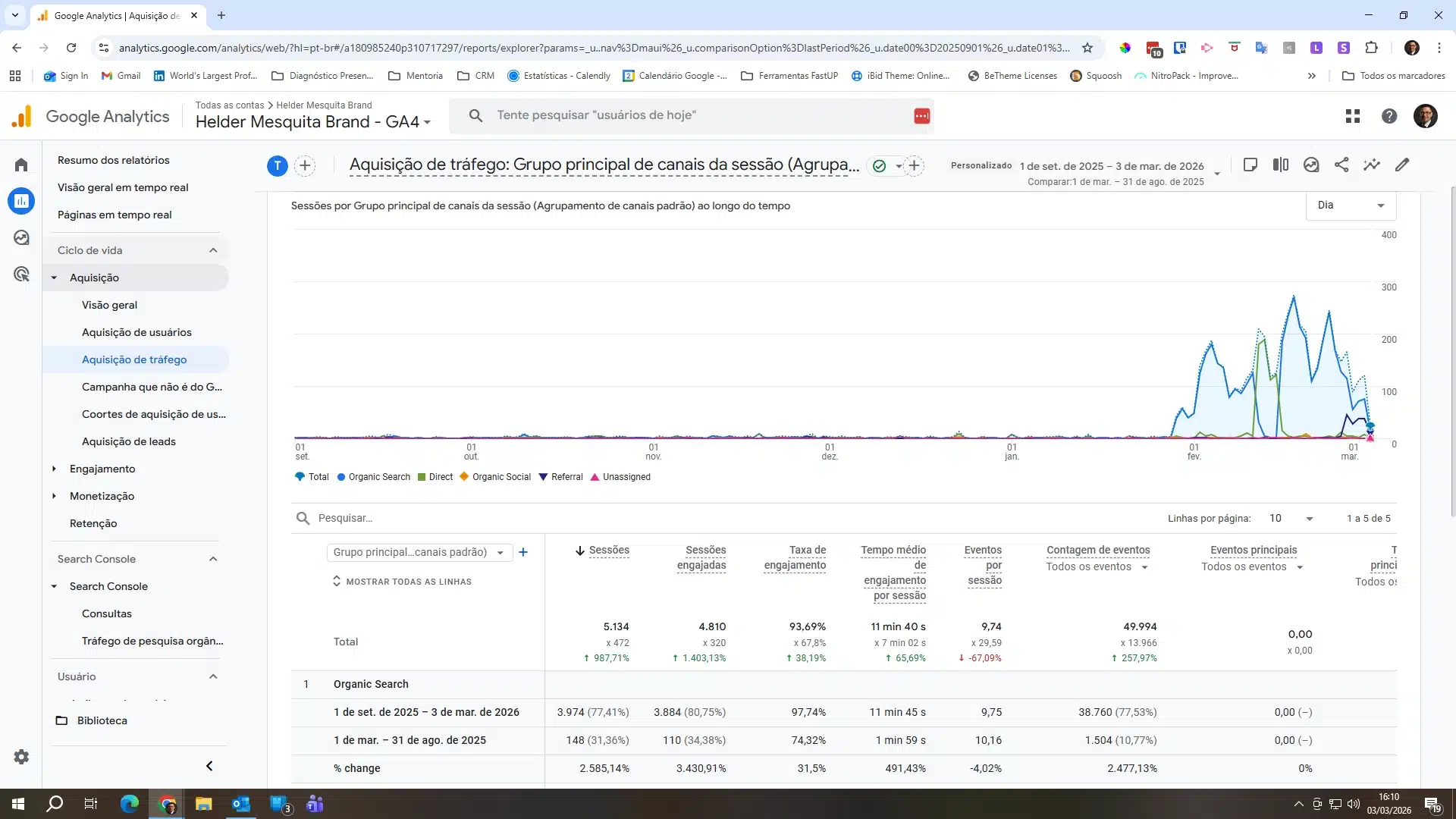Open the Dia granularity dropdown
The image size is (1456, 819).
(1351, 206)
